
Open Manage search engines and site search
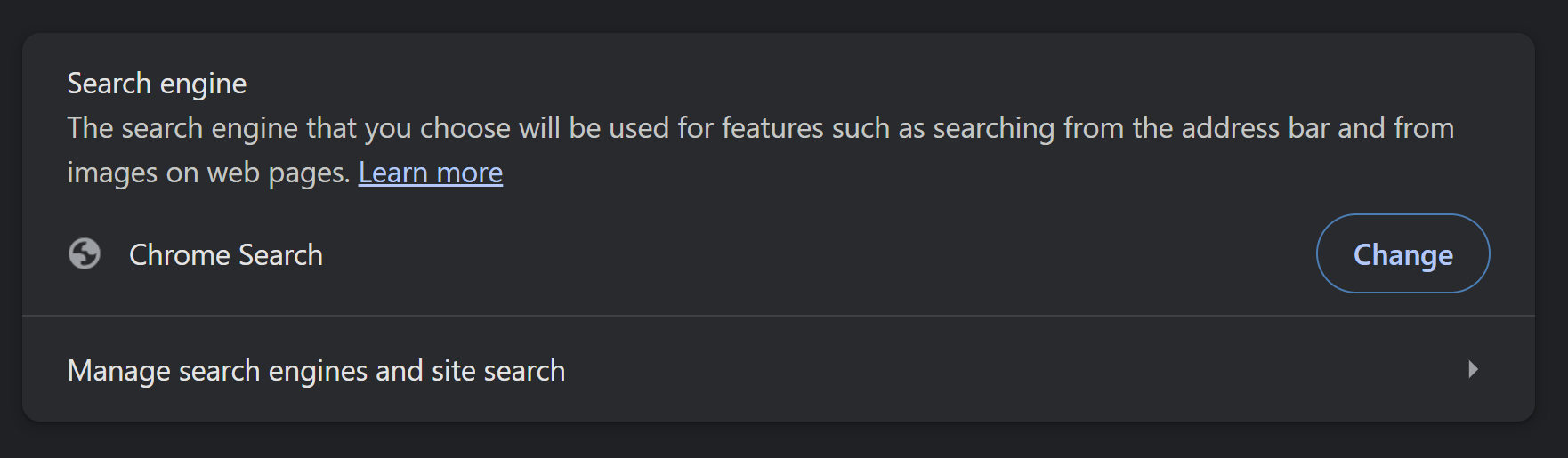coord(316,371)
